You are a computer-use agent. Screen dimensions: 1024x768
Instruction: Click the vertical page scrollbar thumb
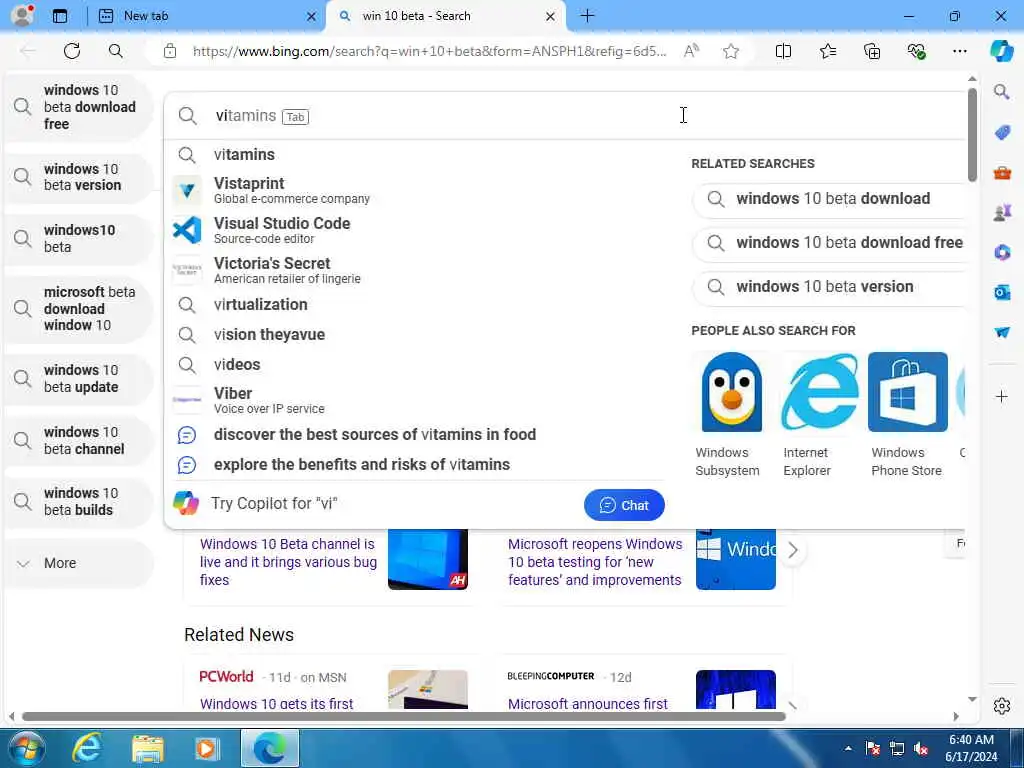tap(972, 134)
